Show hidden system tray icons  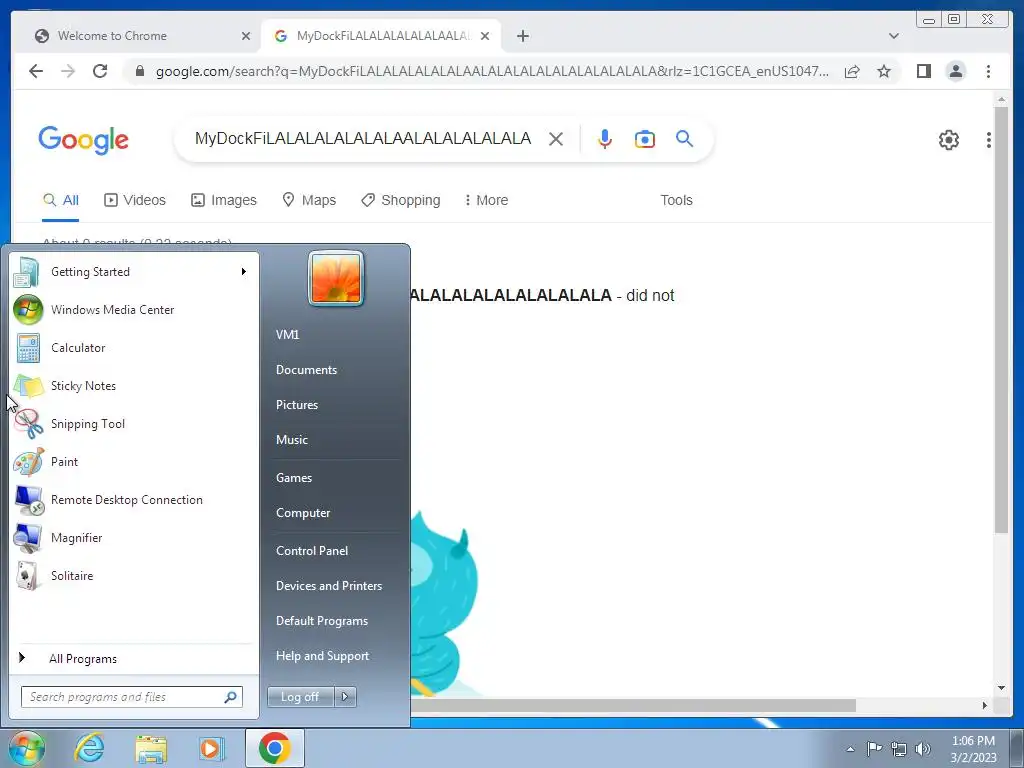pyautogui.click(x=850, y=749)
